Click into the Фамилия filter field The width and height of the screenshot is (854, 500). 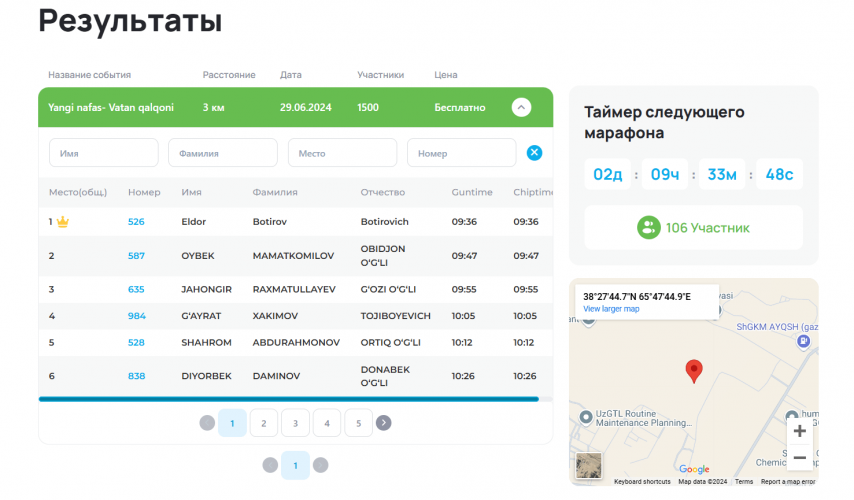tap(223, 153)
